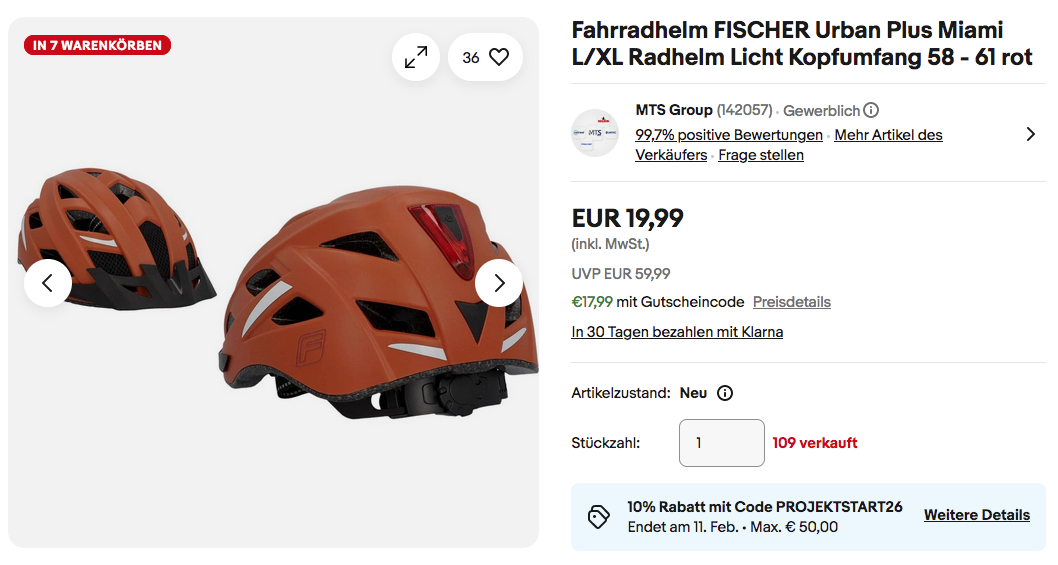Click In 30 Tagen bezahlen mit Klarna

pos(677,332)
